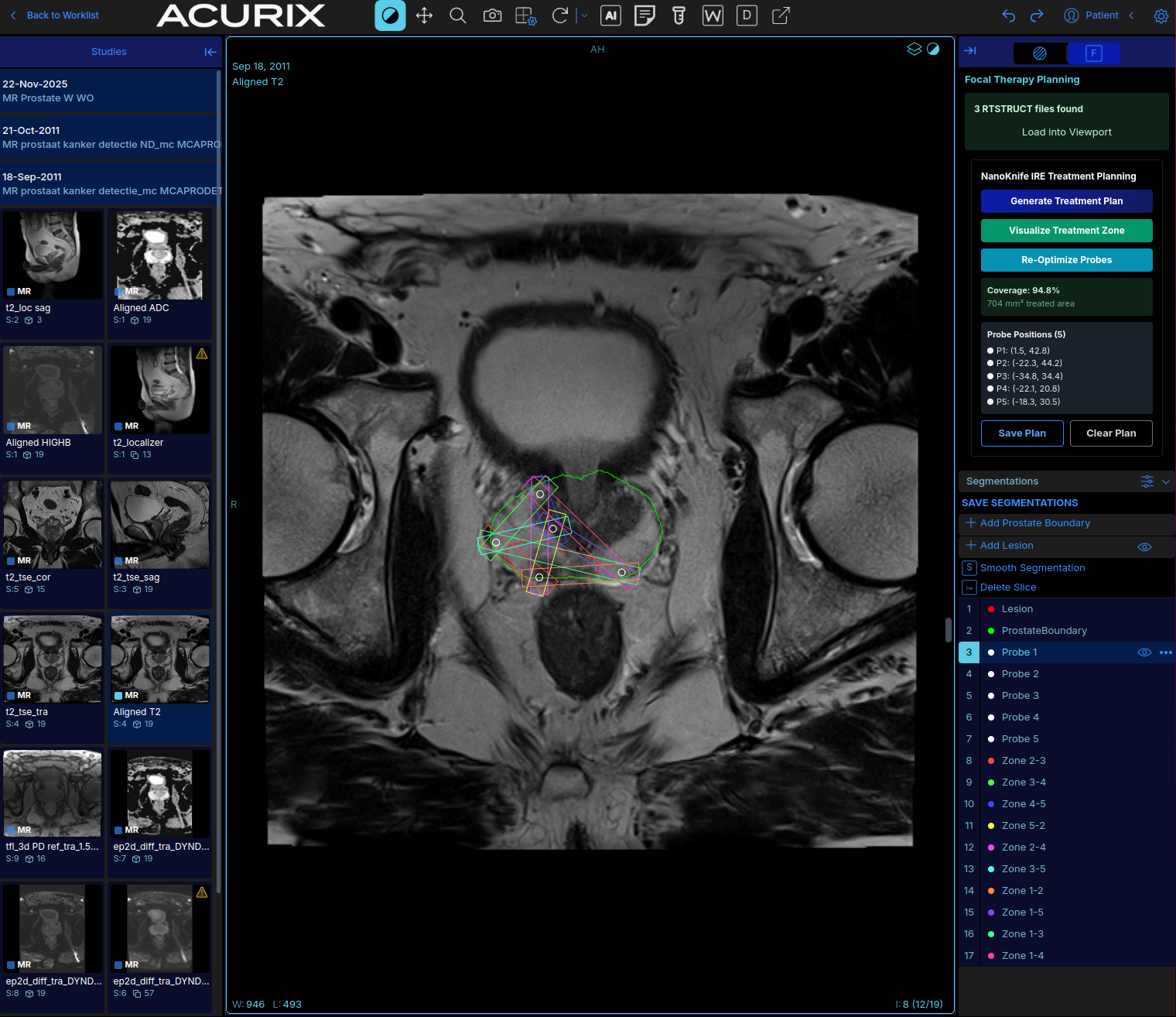This screenshot has width=1176, height=1017.
Task: Open the layout grid settings tool
Action: [525, 15]
